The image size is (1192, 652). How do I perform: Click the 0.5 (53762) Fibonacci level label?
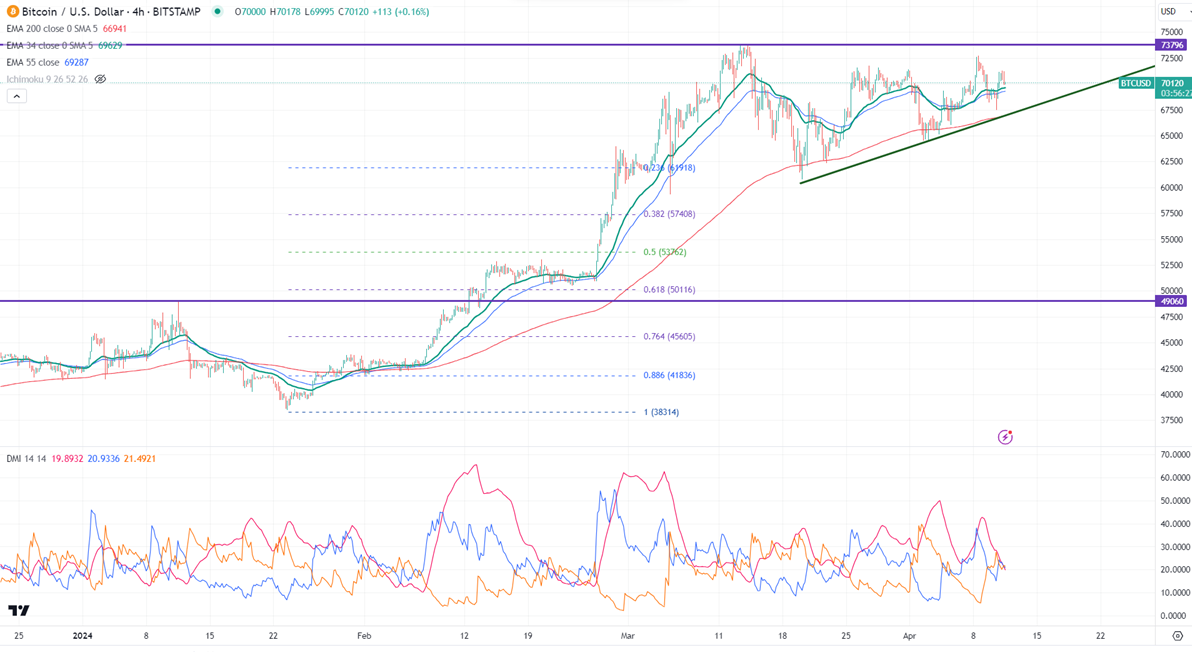pos(665,252)
